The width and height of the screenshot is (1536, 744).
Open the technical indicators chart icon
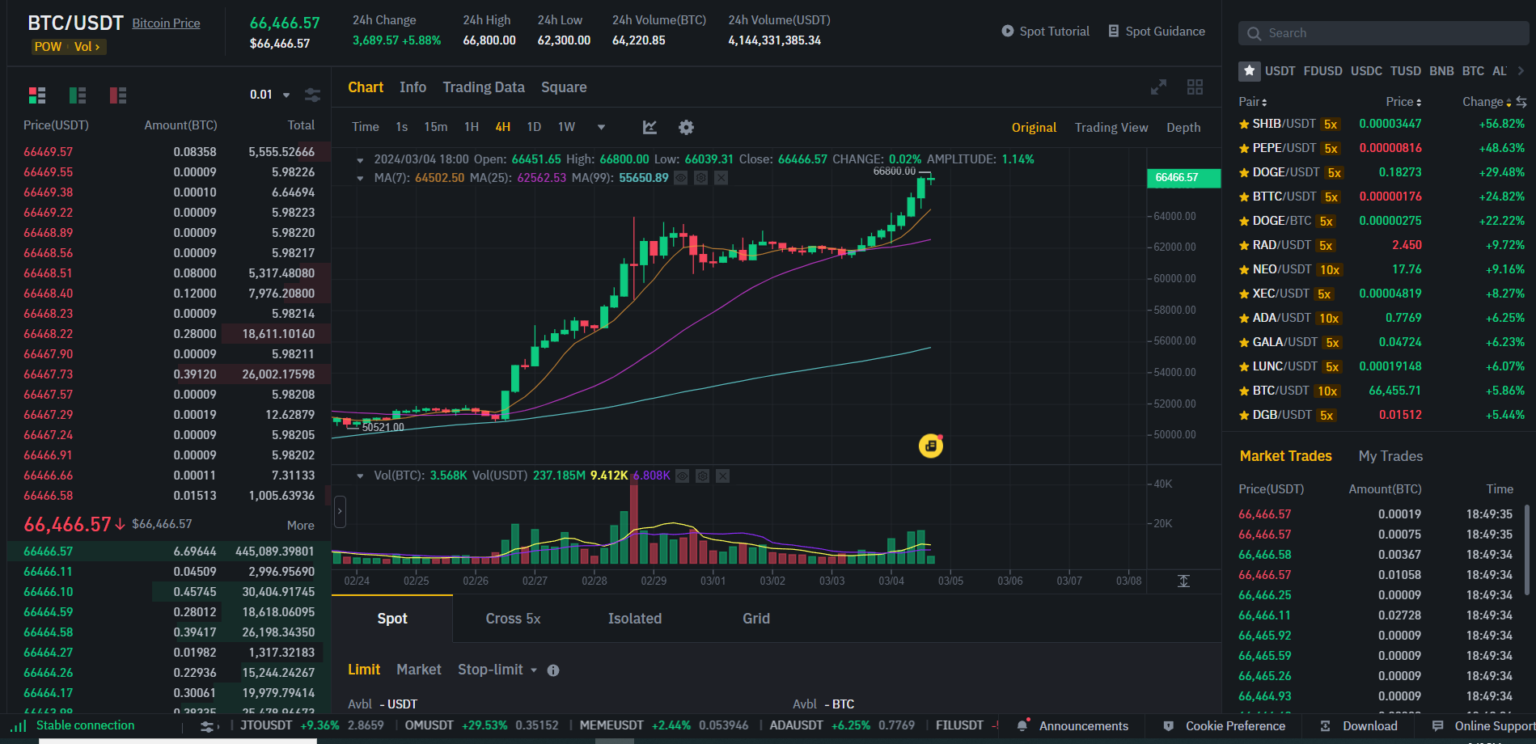tap(650, 127)
